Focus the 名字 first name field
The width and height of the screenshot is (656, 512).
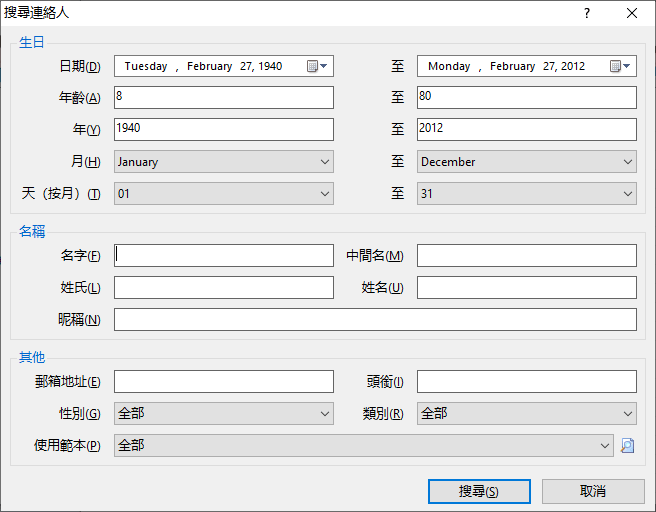224,256
